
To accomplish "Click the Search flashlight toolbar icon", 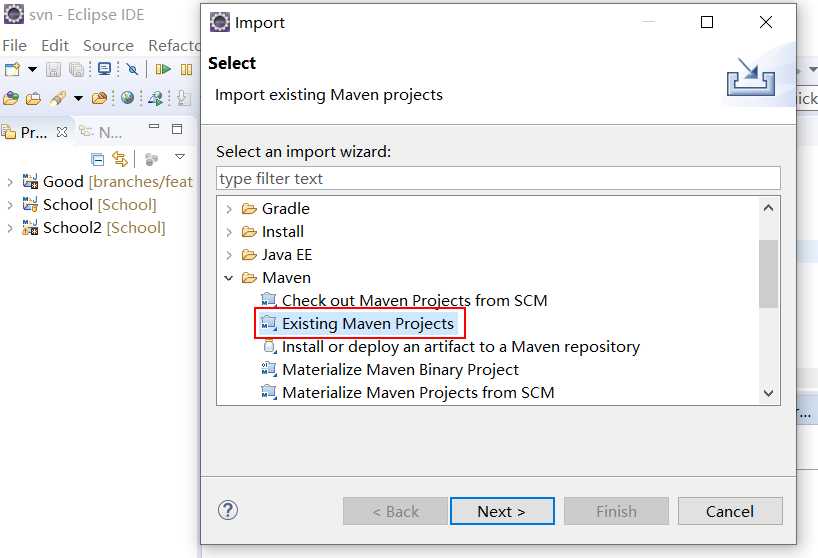I will pos(58,98).
